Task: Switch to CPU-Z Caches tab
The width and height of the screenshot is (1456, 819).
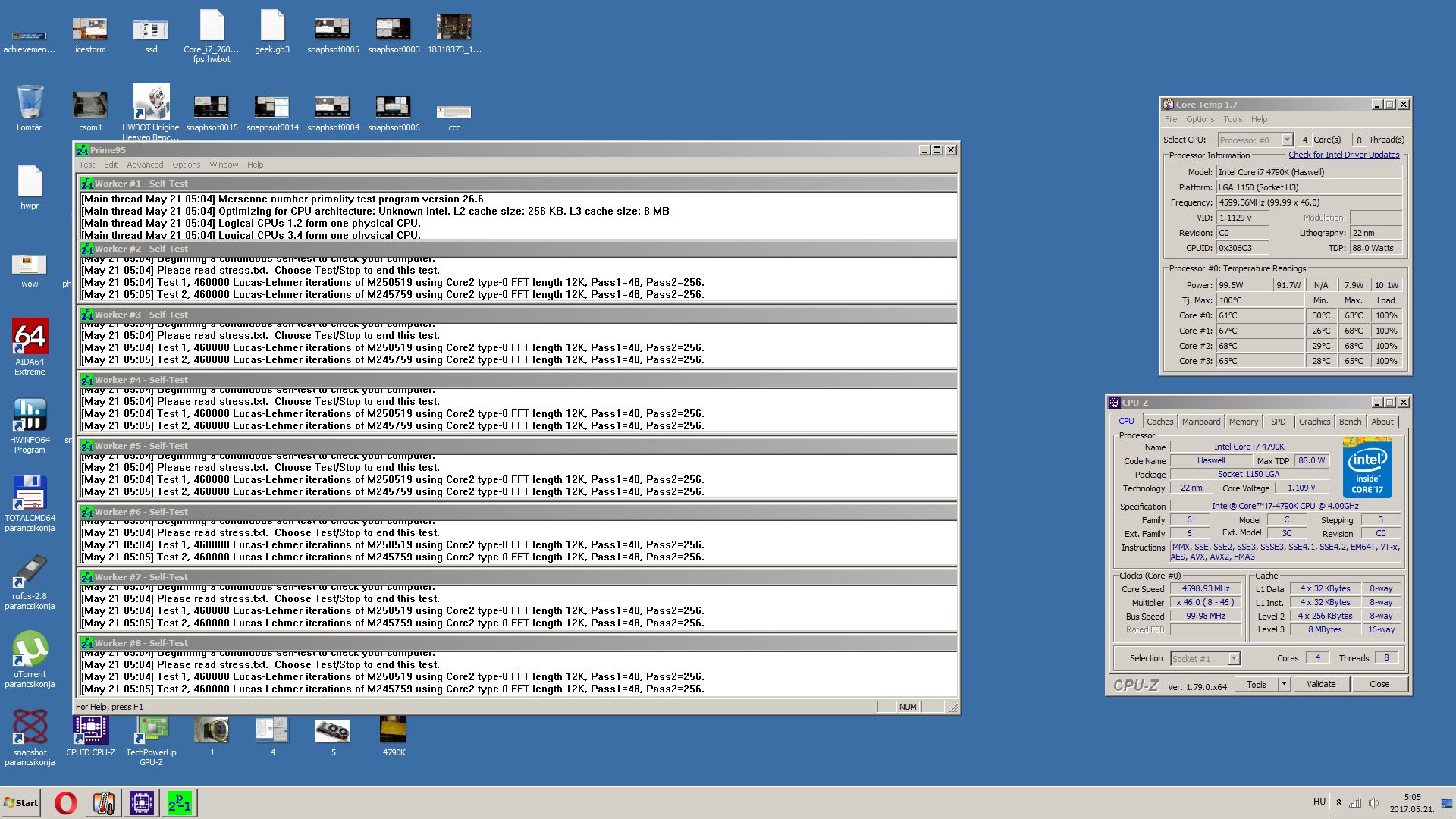Action: click(1159, 422)
